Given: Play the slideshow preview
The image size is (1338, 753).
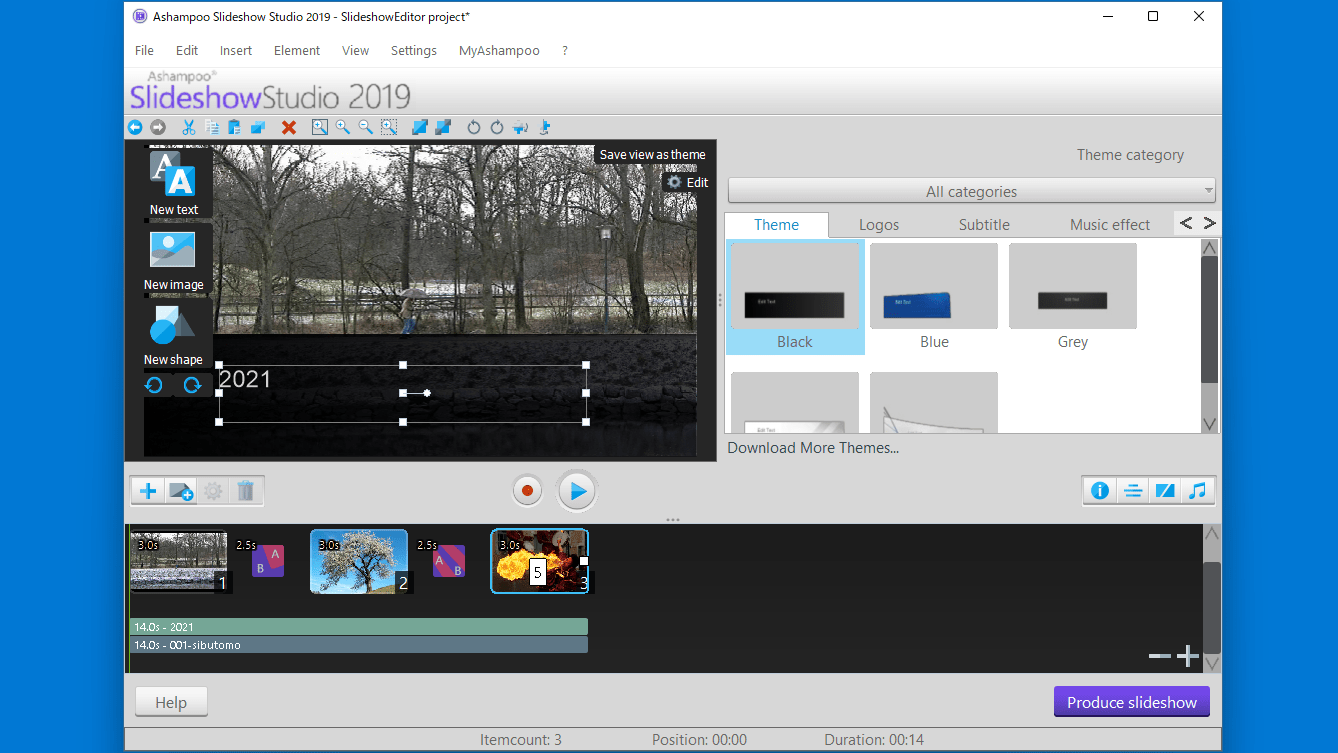Looking at the screenshot, I should (x=577, y=491).
